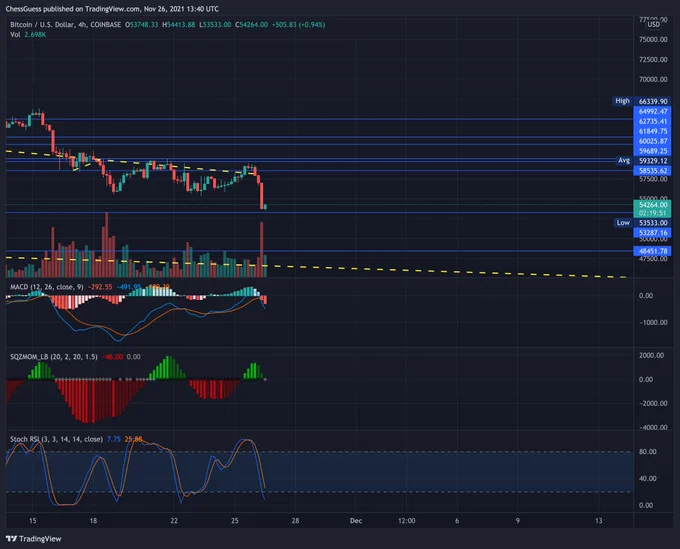The width and height of the screenshot is (680, 549).
Task: Click the 40.00 level on Stoch RSI axis
Action: pos(647,478)
